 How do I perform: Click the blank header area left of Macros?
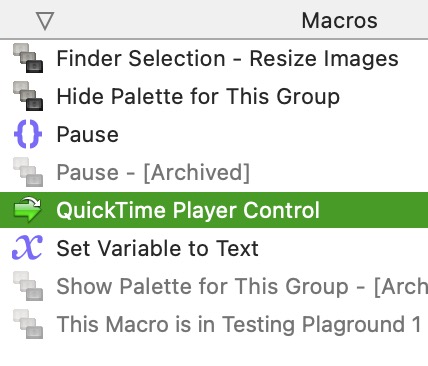(177, 20)
